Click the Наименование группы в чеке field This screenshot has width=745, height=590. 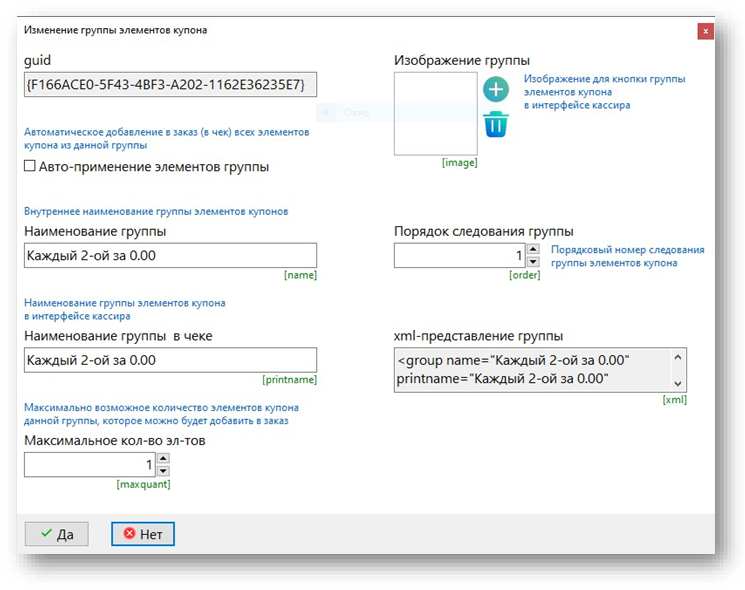coord(169,360)
